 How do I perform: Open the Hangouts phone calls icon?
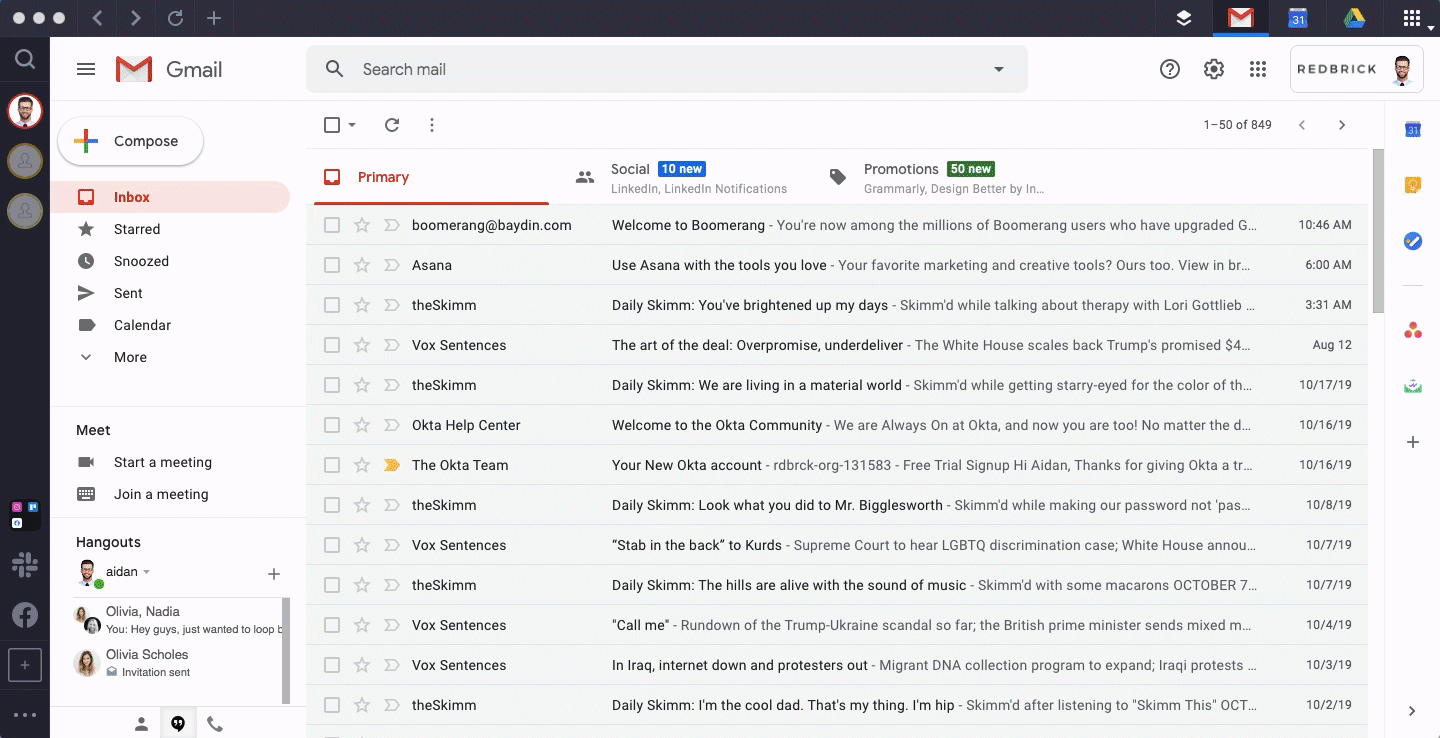215,724
